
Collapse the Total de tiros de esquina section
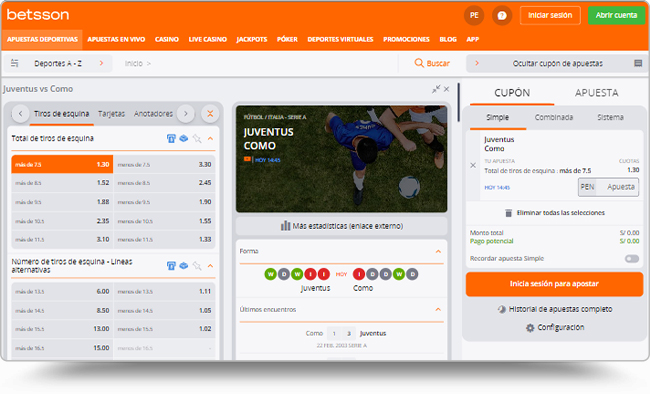coord(210,139)
